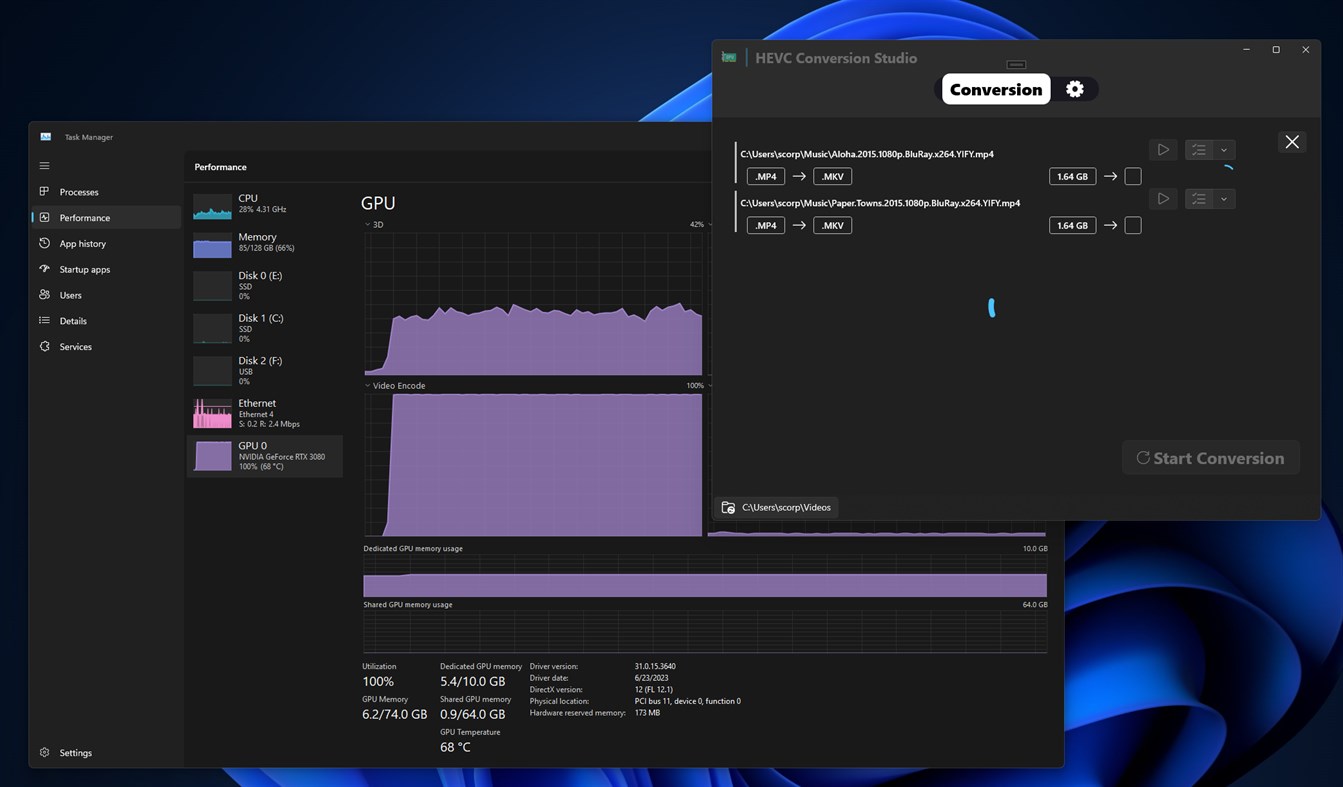Click the Details list icon
1343x787 pixels.
click(x=44, y=320)
